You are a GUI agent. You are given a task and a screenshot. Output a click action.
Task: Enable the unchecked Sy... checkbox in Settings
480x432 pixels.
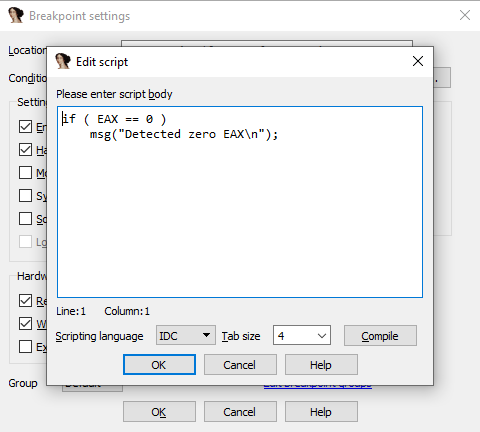[x=25, y=196]
